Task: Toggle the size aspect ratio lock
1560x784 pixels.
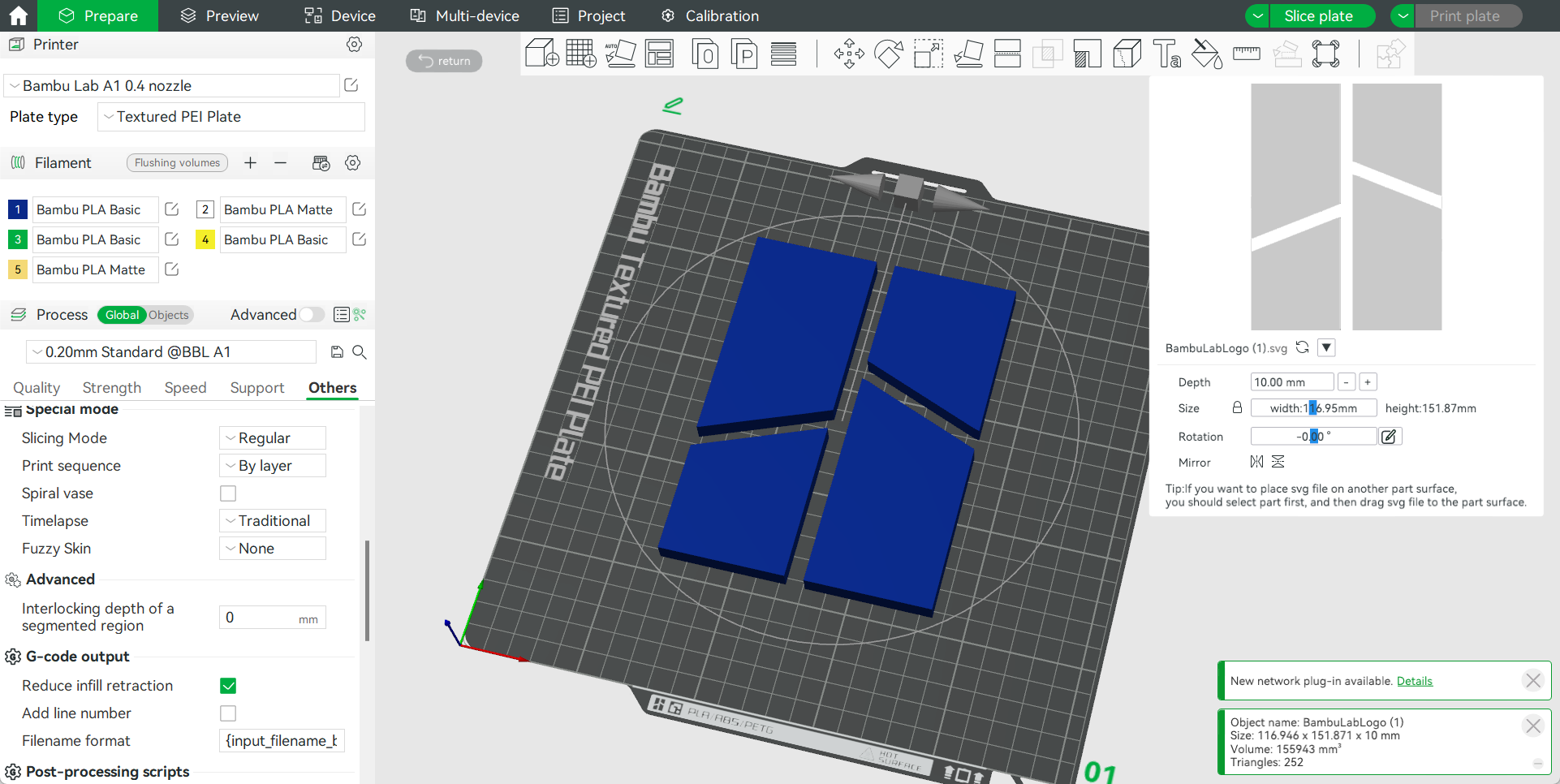Action: (1237, 408)
